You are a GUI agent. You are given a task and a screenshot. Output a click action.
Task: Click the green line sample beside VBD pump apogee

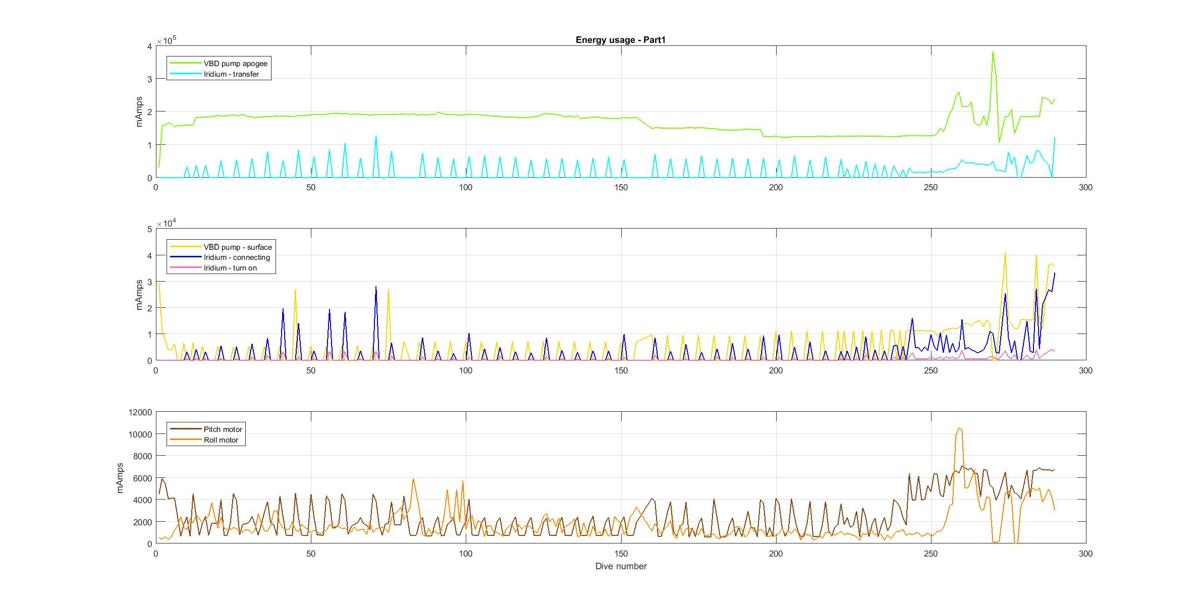click(x=185, y=62)
